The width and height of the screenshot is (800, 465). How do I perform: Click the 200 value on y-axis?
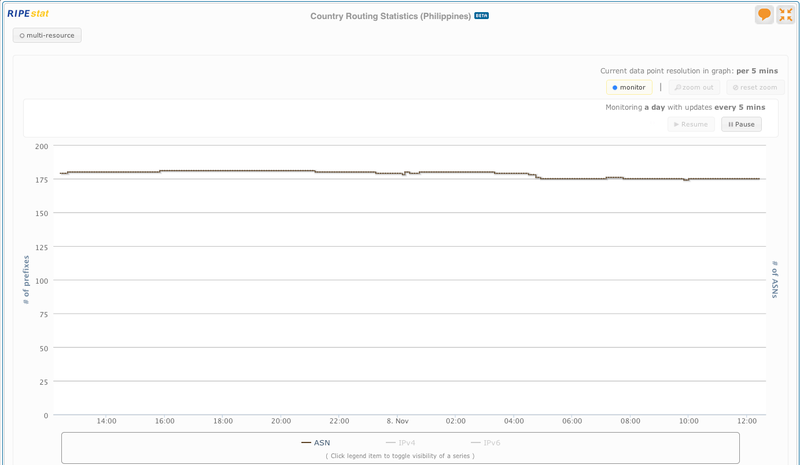41,146
